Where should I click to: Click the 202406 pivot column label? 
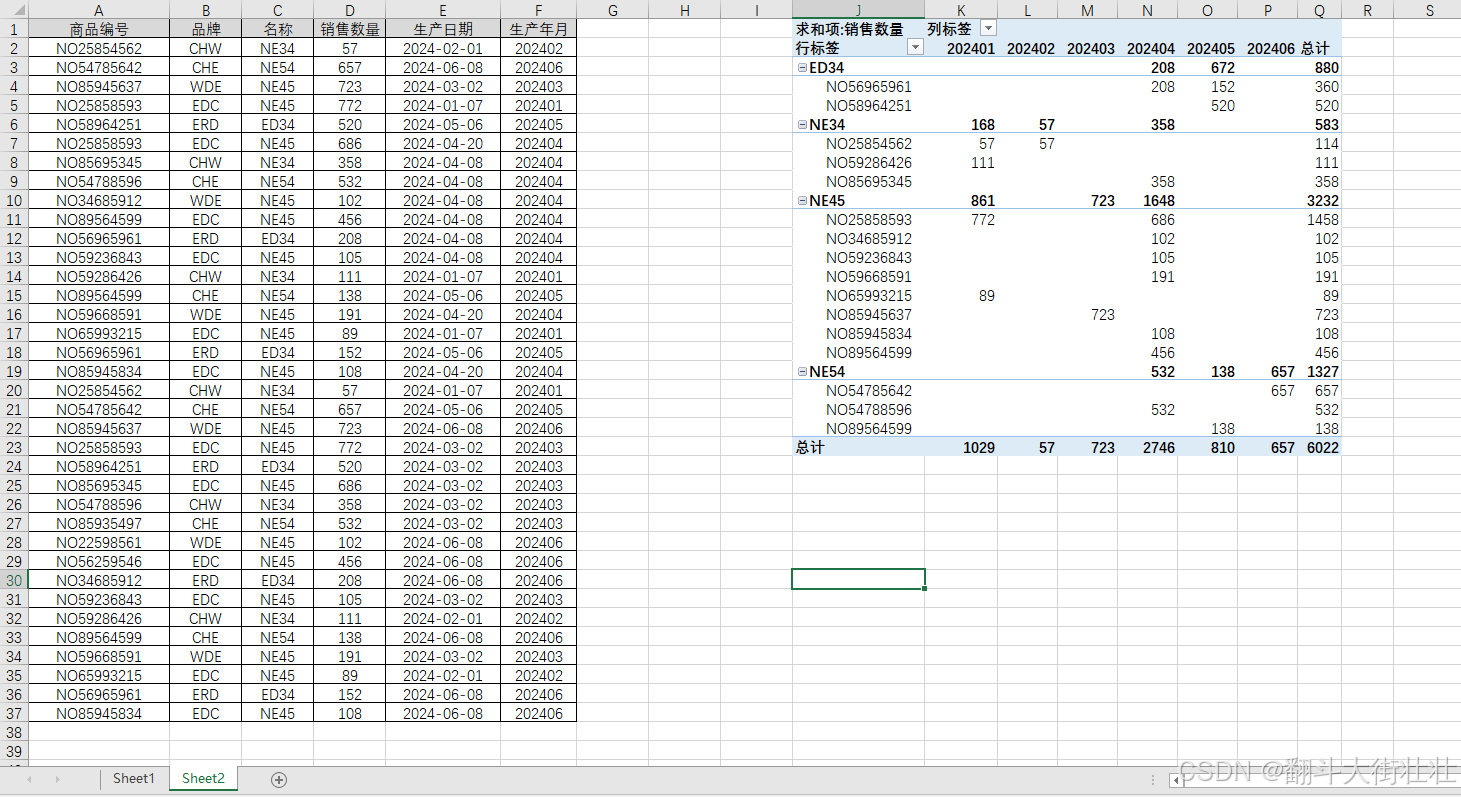pos(1271,48)
